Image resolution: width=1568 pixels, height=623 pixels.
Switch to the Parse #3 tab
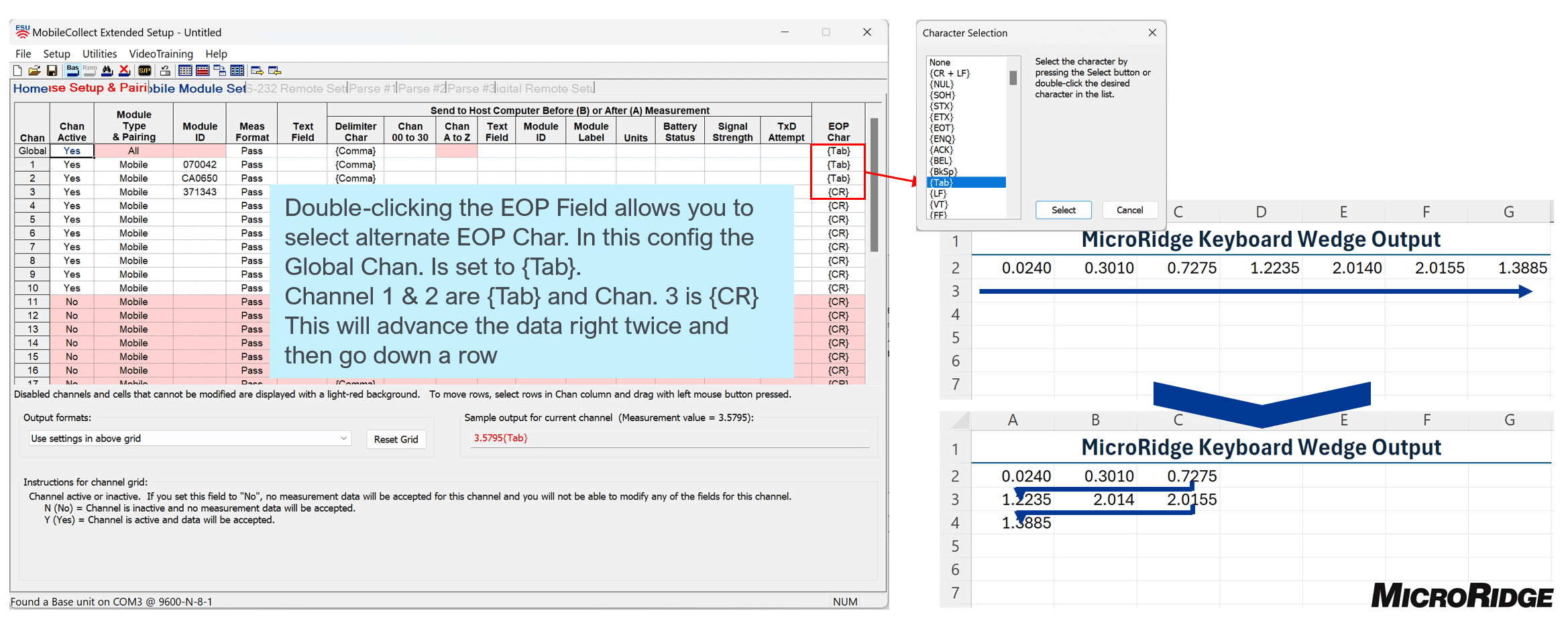470,88
